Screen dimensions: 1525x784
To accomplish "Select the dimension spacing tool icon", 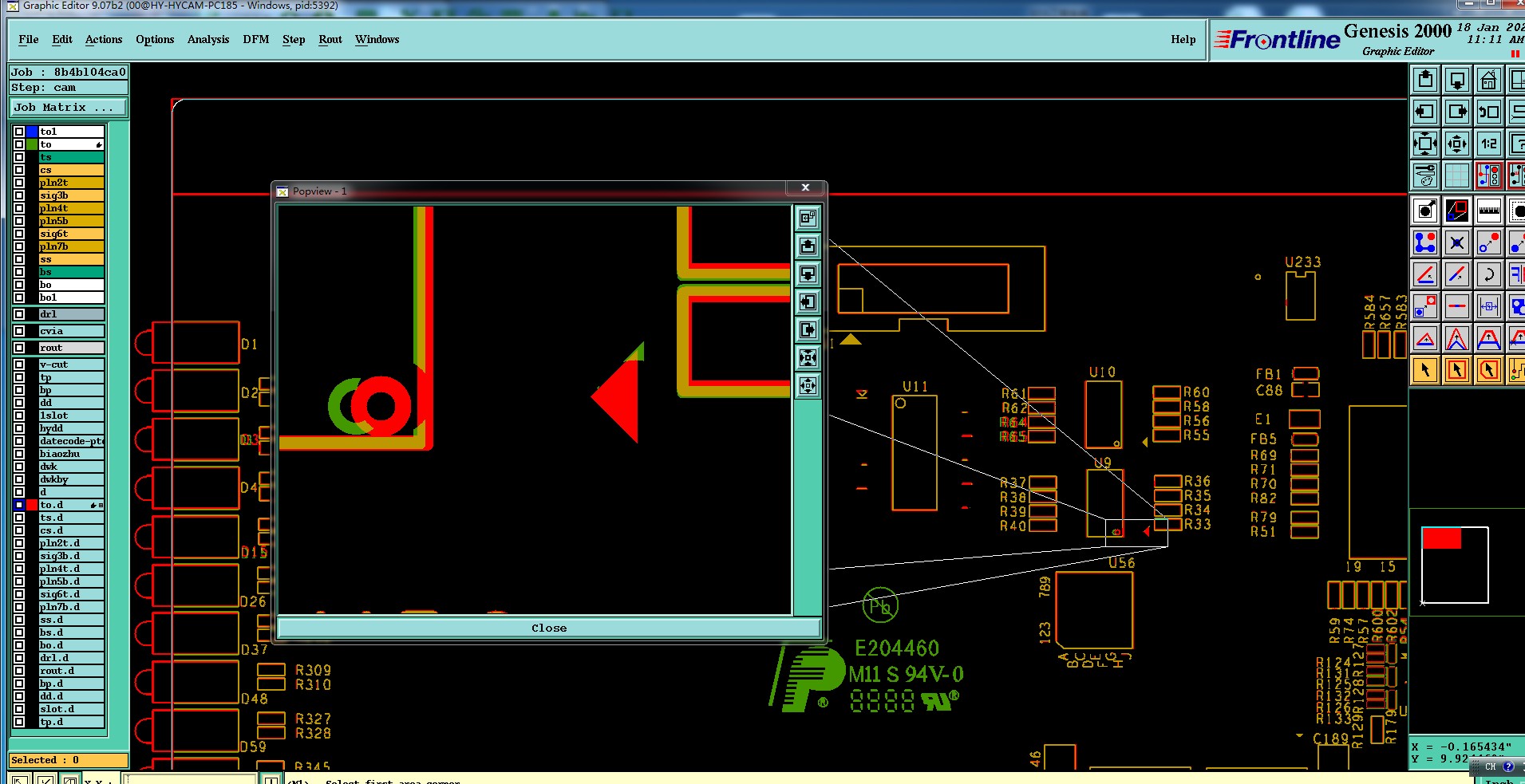I will [x=1489, y=306].
